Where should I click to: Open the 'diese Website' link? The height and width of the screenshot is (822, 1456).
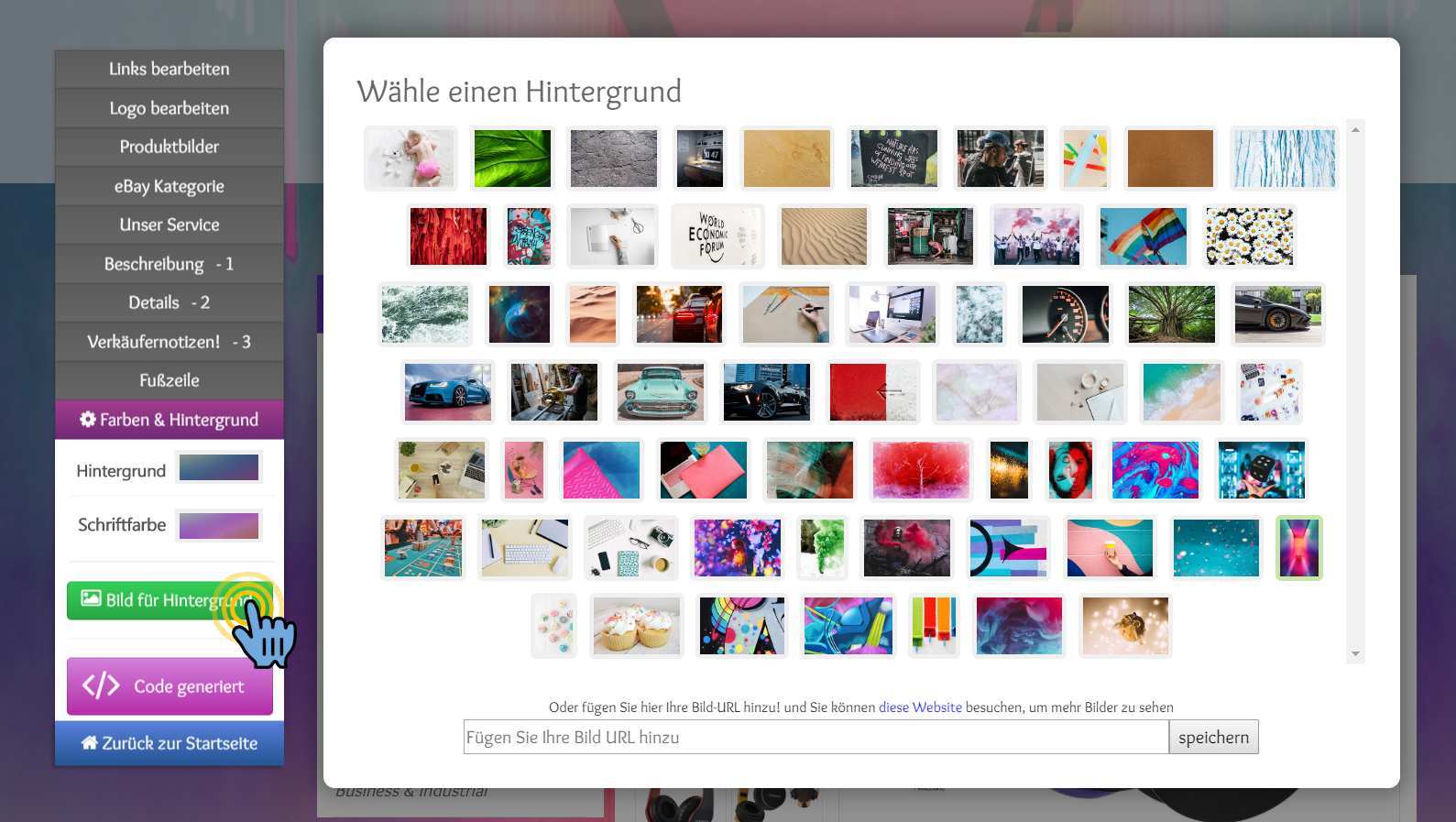click(920, 707)
